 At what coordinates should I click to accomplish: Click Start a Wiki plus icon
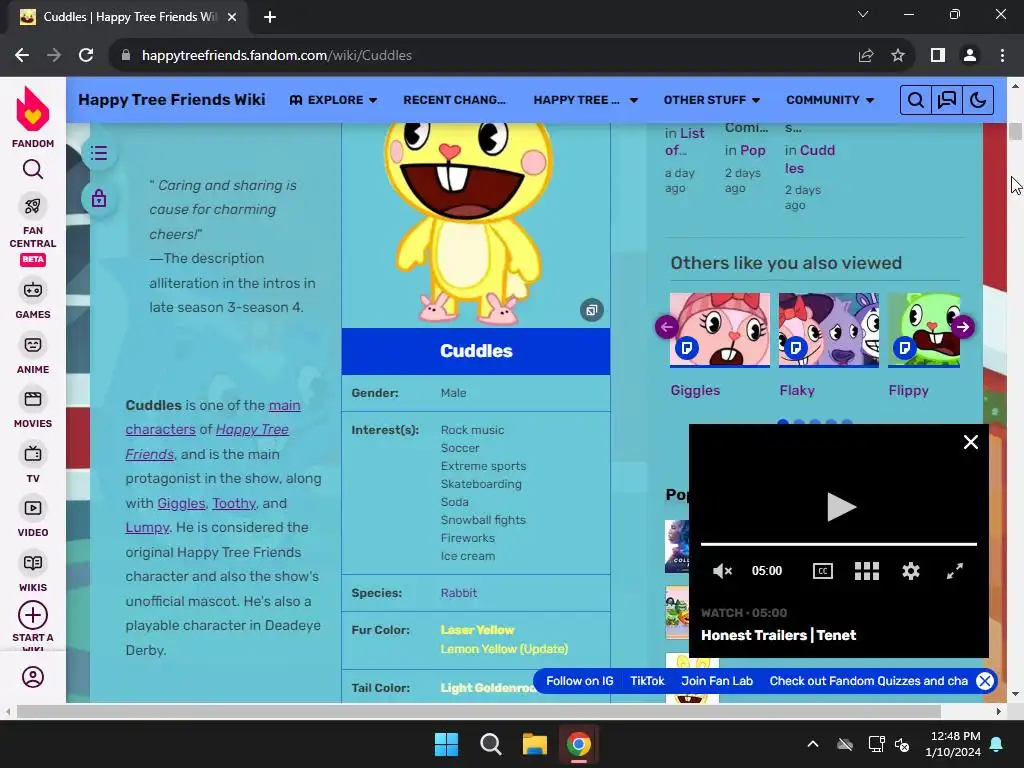[x=33, y=615]
